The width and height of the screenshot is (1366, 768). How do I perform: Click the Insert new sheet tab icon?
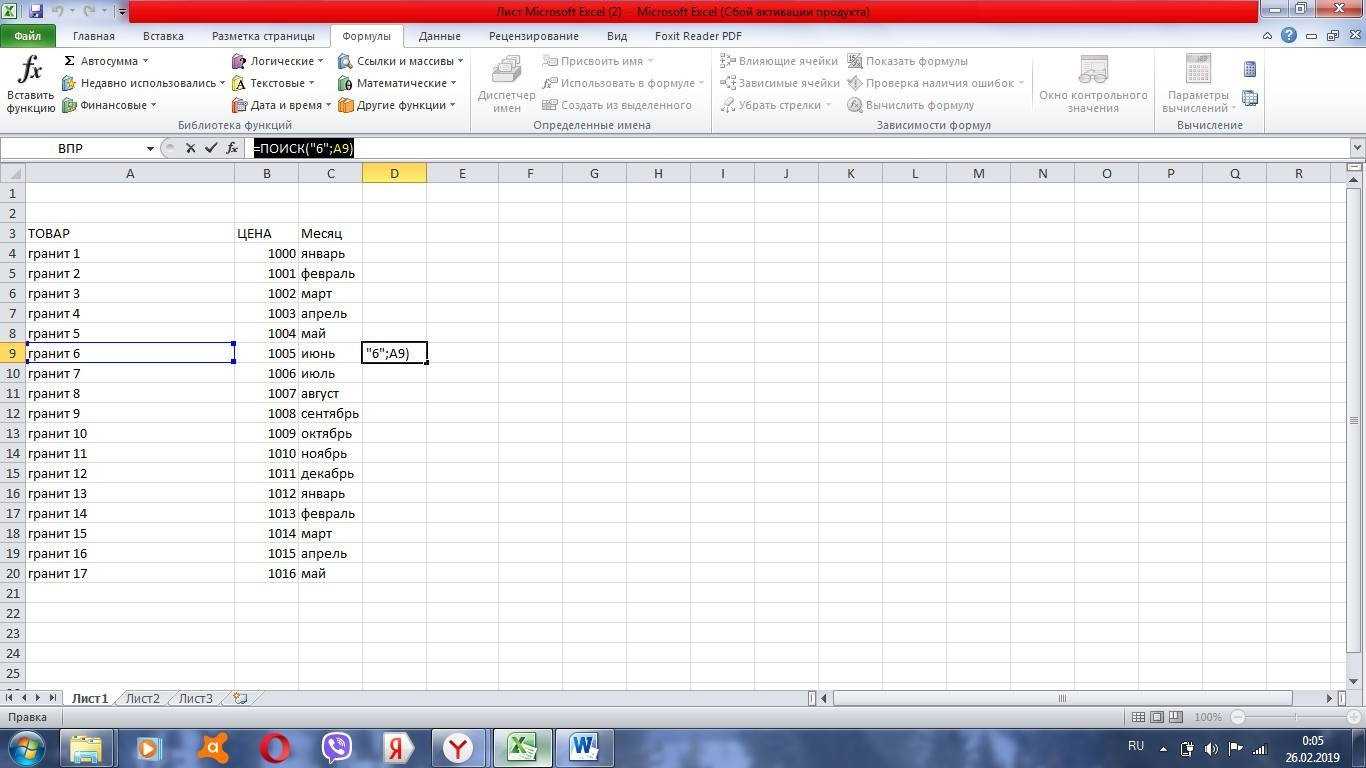tap(240, 698)
